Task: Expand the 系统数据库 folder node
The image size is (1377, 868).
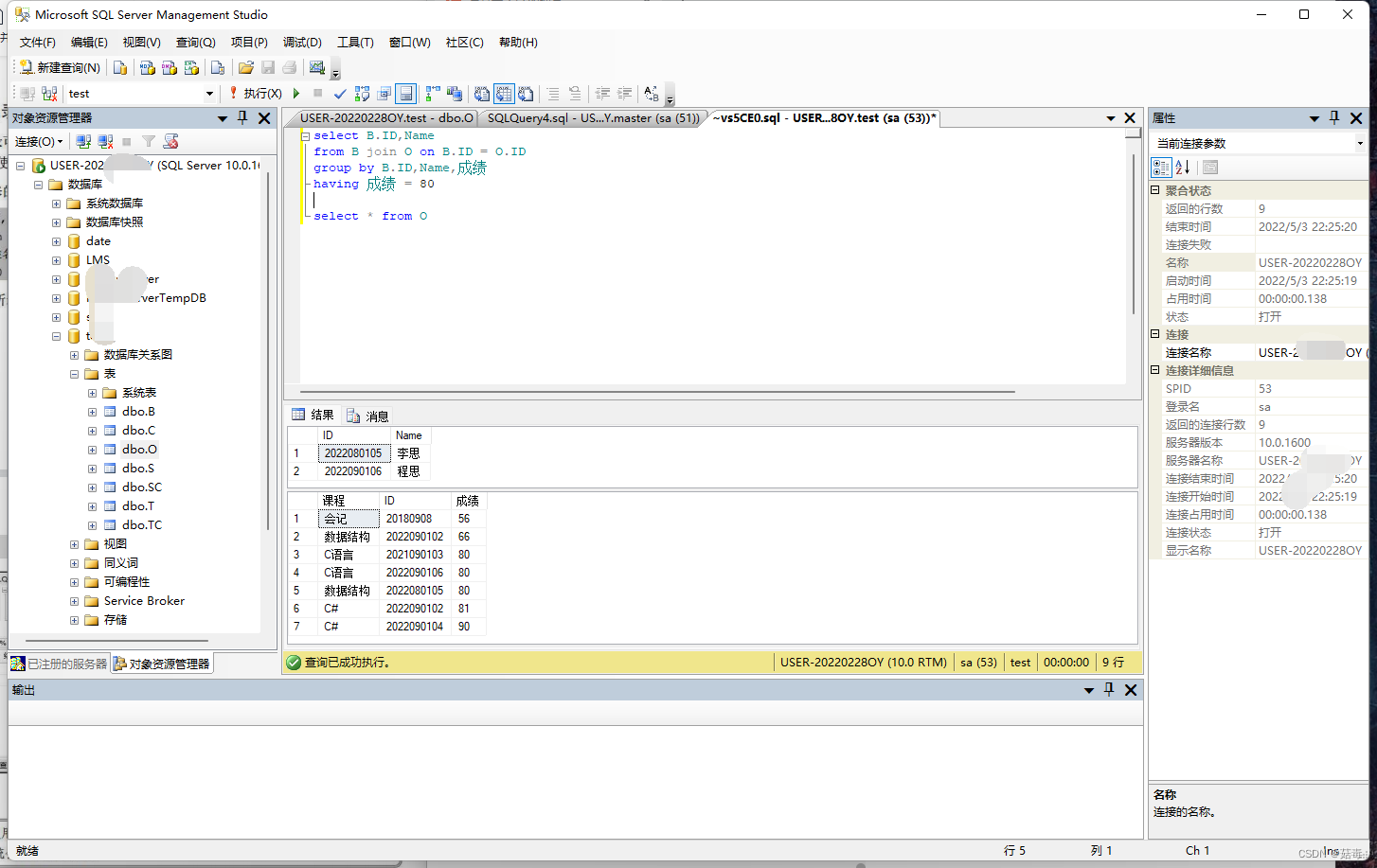Action: tap(56, 204)
